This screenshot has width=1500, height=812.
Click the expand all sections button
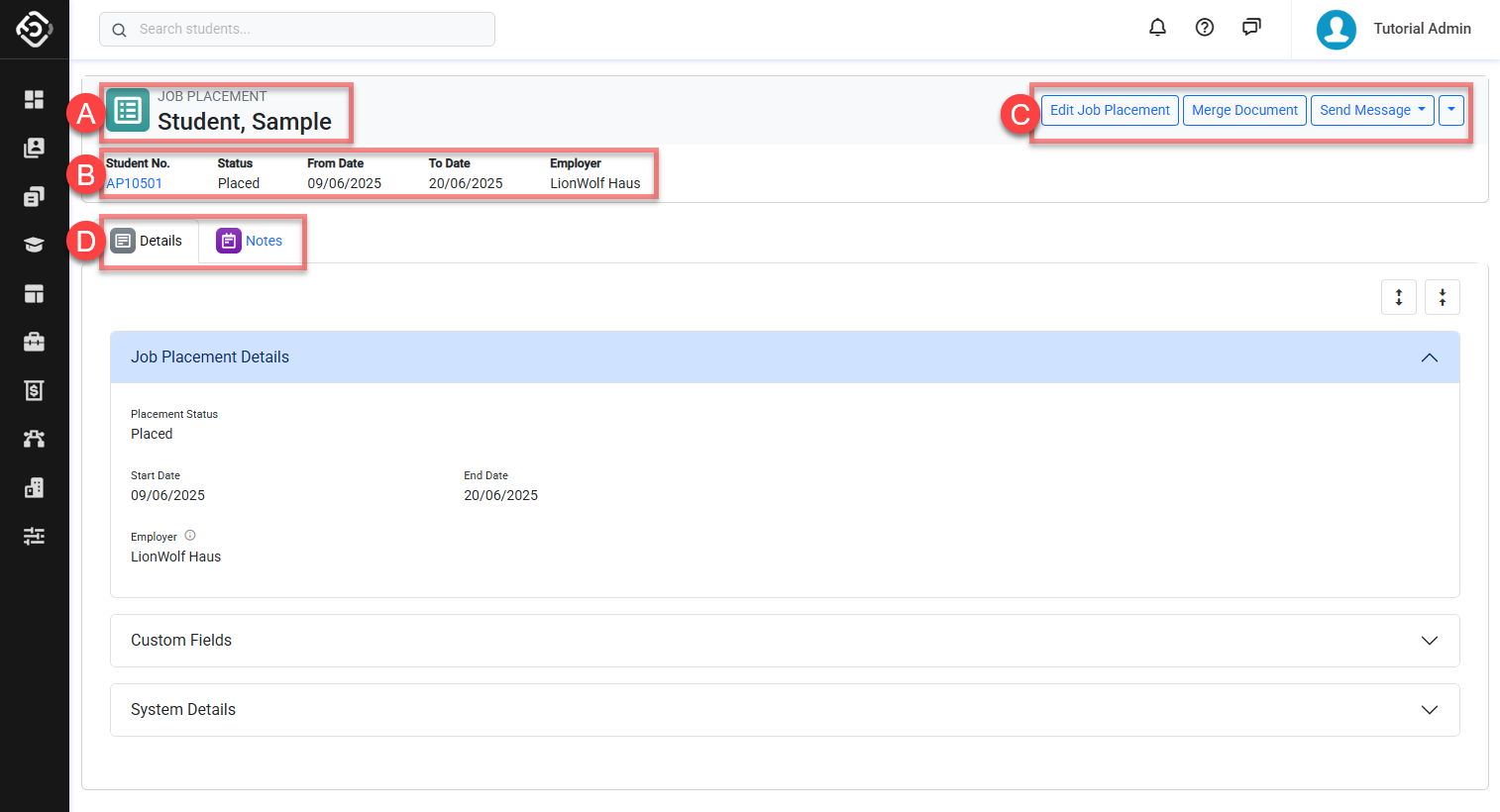pyautogui.click(x=1398, y=297)
